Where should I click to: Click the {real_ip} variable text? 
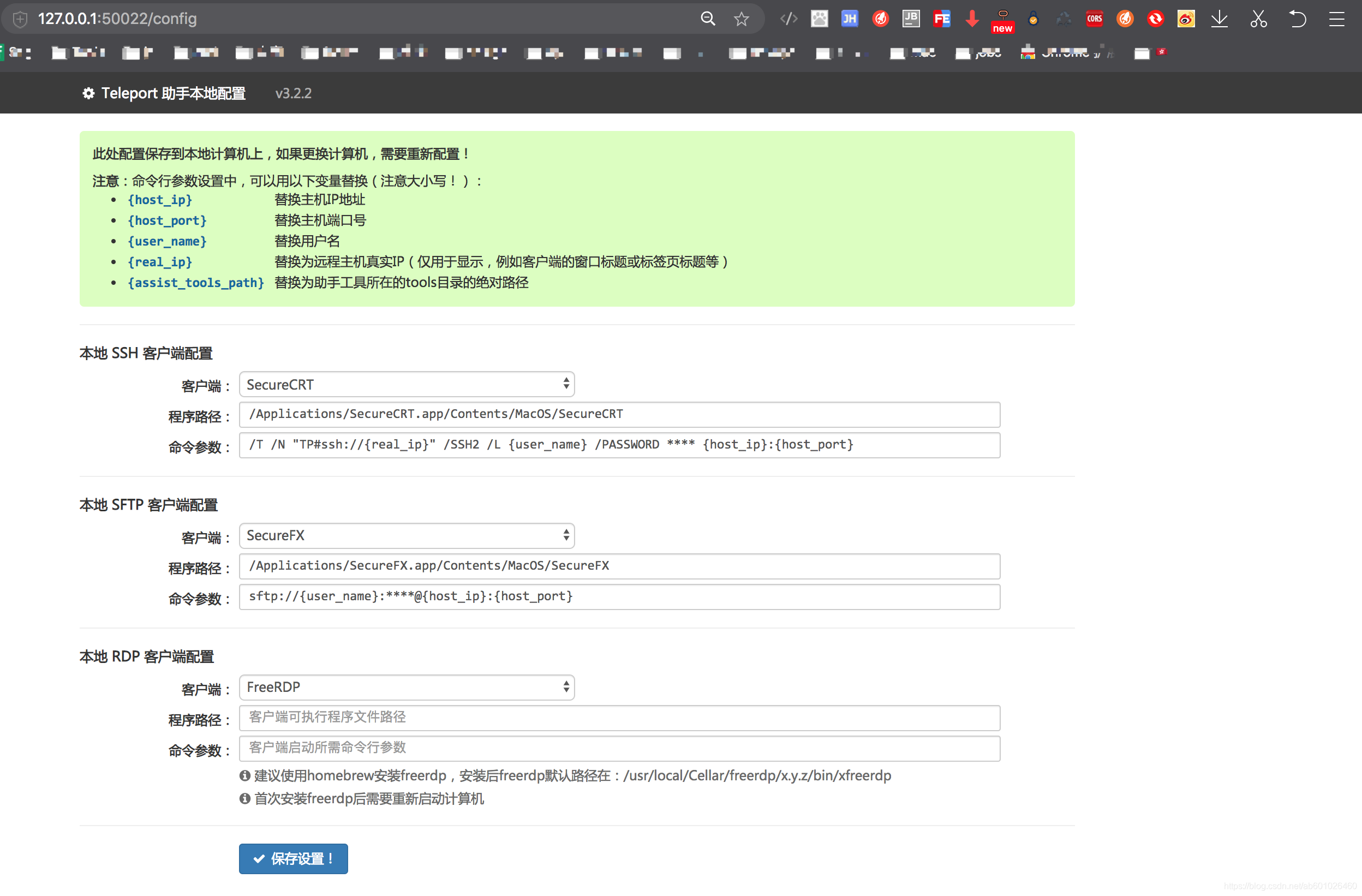click(160, 261)
